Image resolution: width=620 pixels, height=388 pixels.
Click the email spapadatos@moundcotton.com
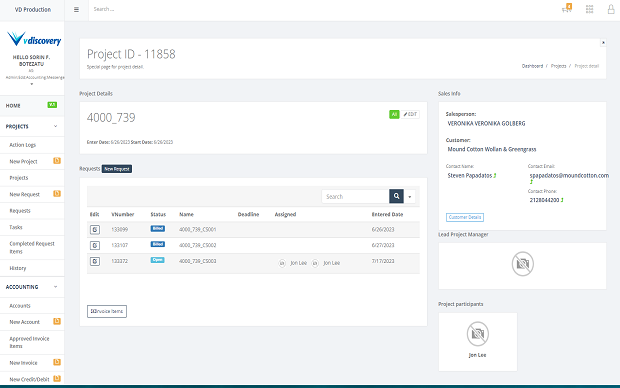tap(569, 175)
